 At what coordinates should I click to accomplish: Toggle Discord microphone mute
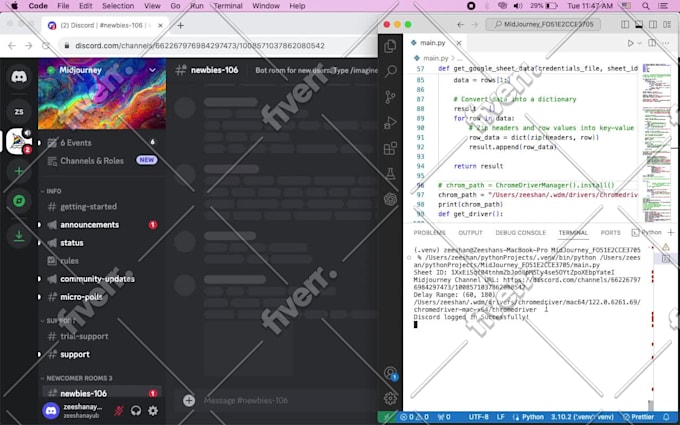(x=119, y=411)
